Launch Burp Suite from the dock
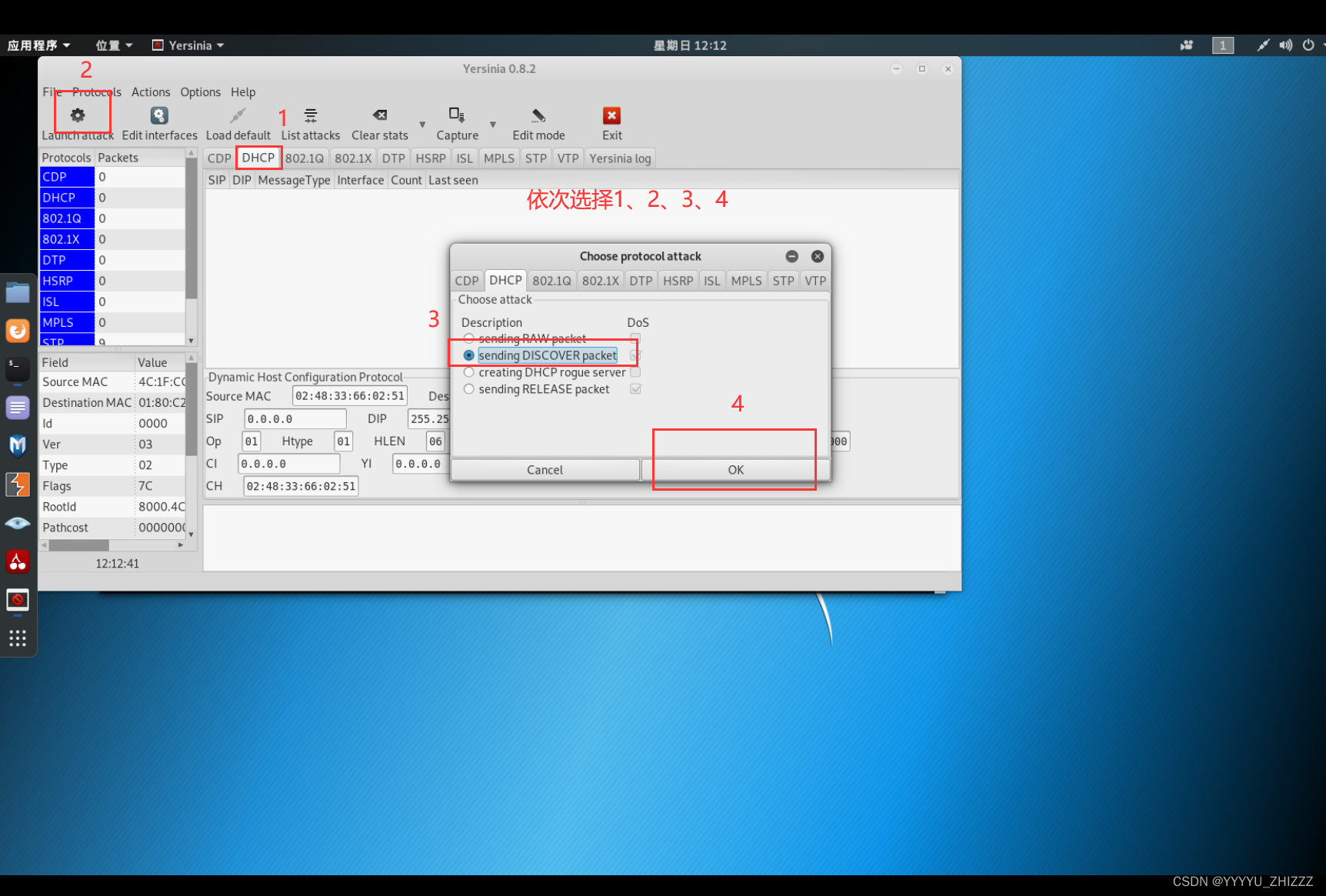 point(18,485)
